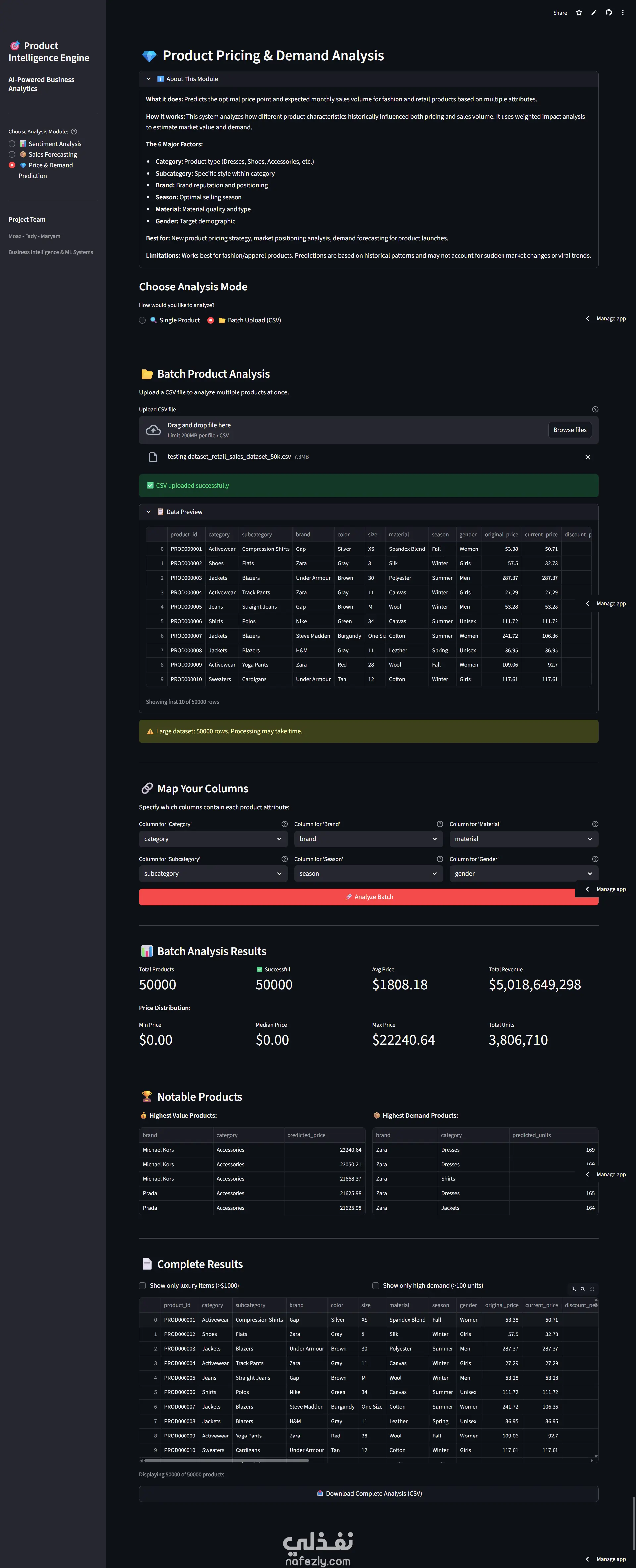Expand Complete Results table to fullscreen

(592, 1289)
